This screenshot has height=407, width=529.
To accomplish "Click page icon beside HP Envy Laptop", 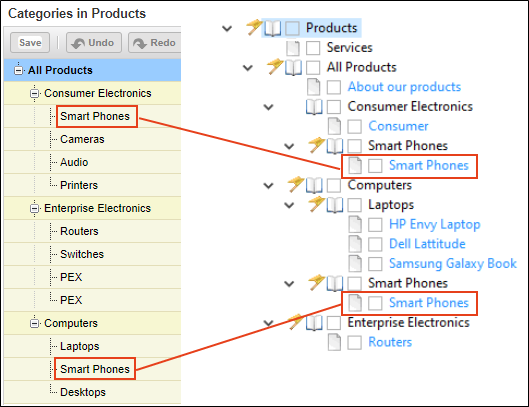I will point(355,224).
